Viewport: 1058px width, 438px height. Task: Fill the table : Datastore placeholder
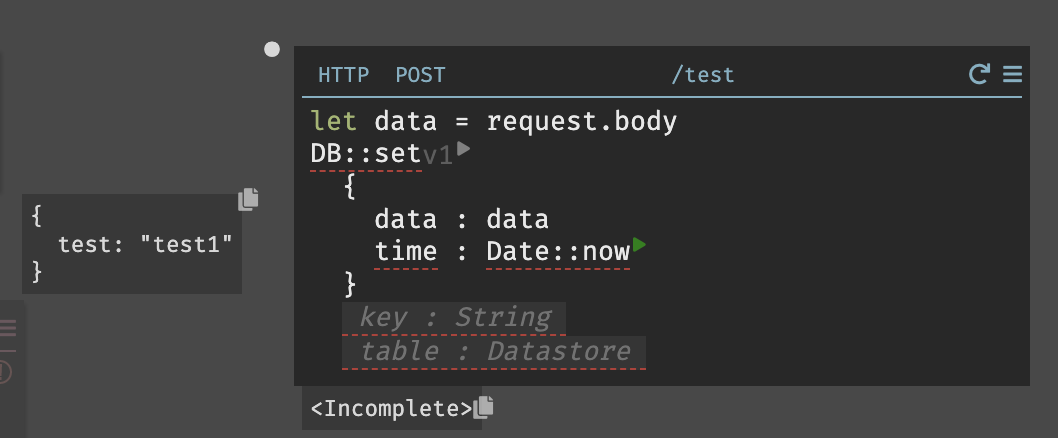[x=494, y=352]
